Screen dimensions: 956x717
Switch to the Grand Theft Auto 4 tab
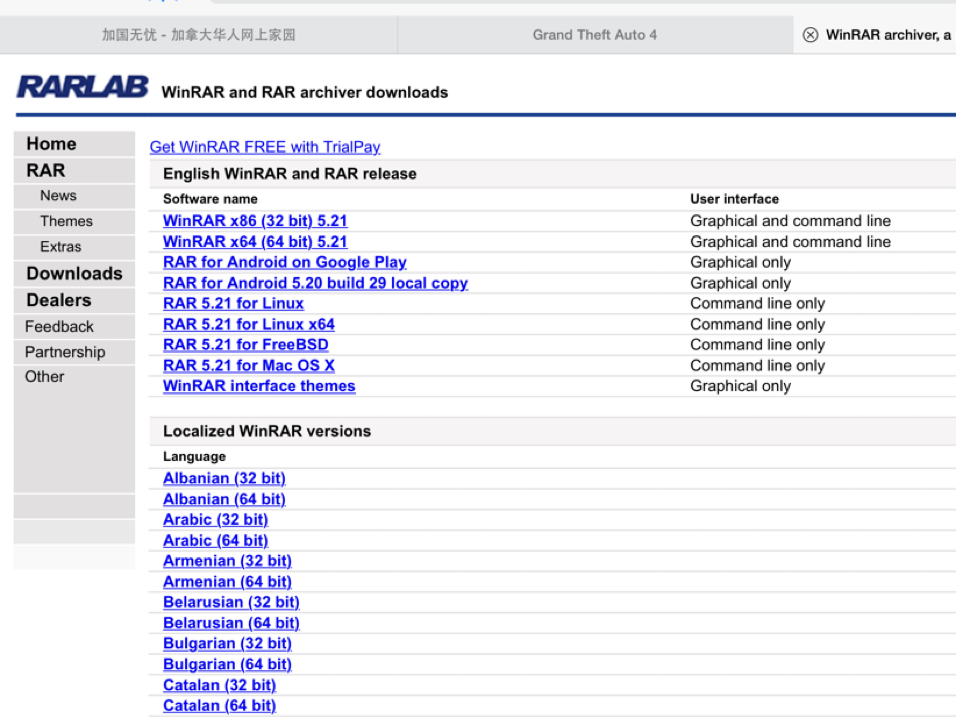pos(594,35)
